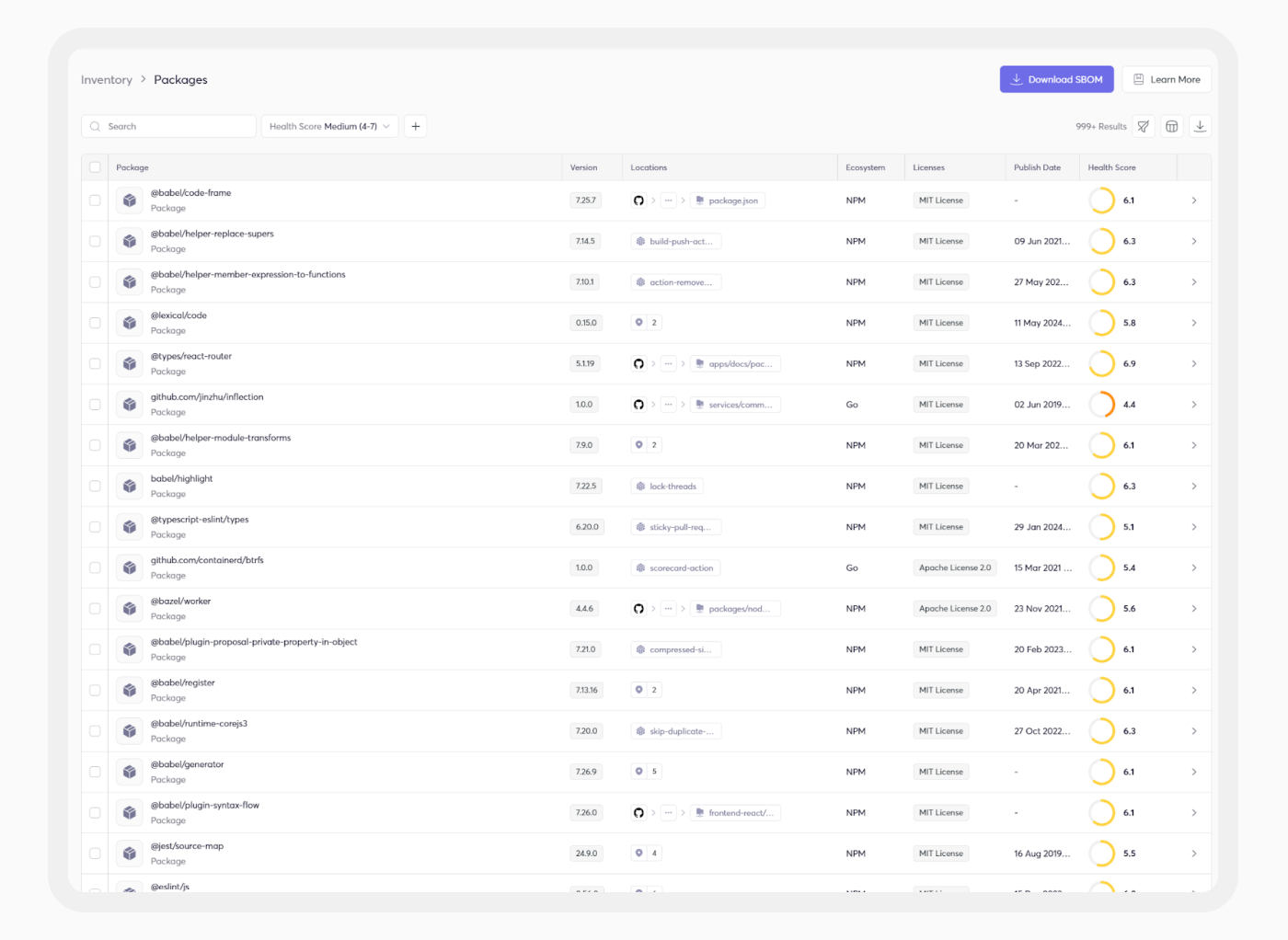The height and width of the screenshot is (940, 1288).
Task: Expand the ellipsis path on the @types/react-router row
Action: [x=669, y=362]
